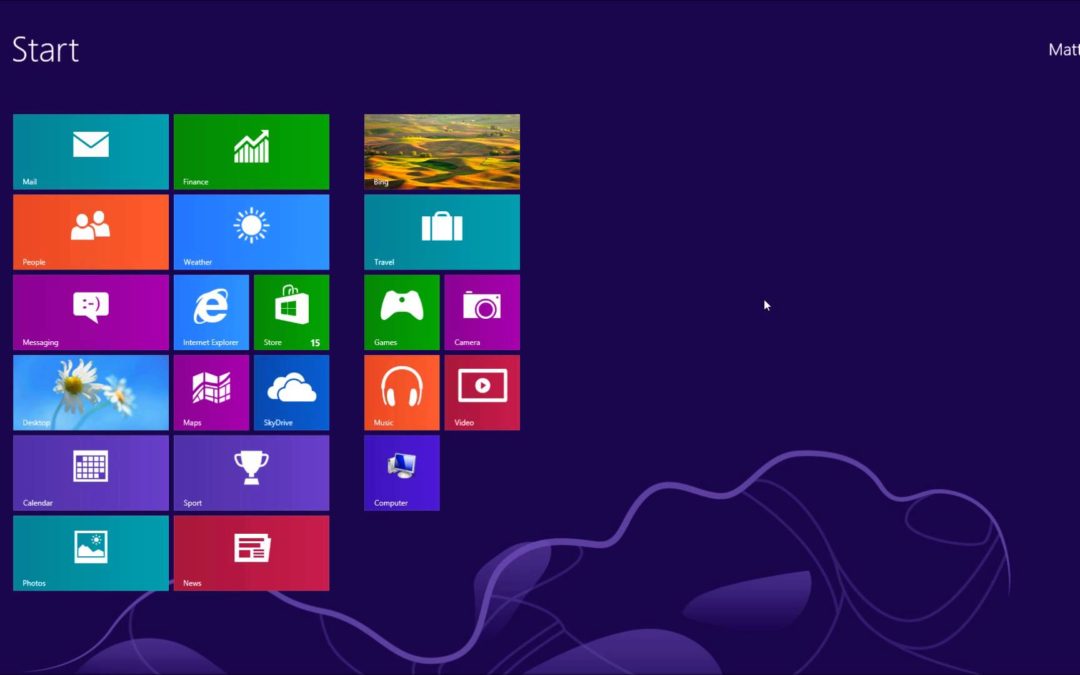1080x675 pixels.
Task: Open the Music tile
Action: click(x=402, y=393)
